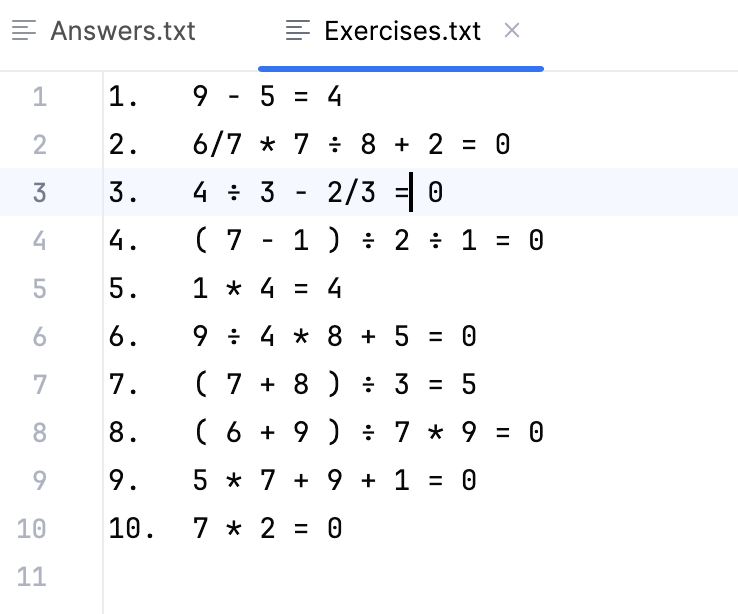Image resolution: width=738 pixels, height=614 pixels.
Task: Click gutter line number 8
Action: tap(39, 433)
